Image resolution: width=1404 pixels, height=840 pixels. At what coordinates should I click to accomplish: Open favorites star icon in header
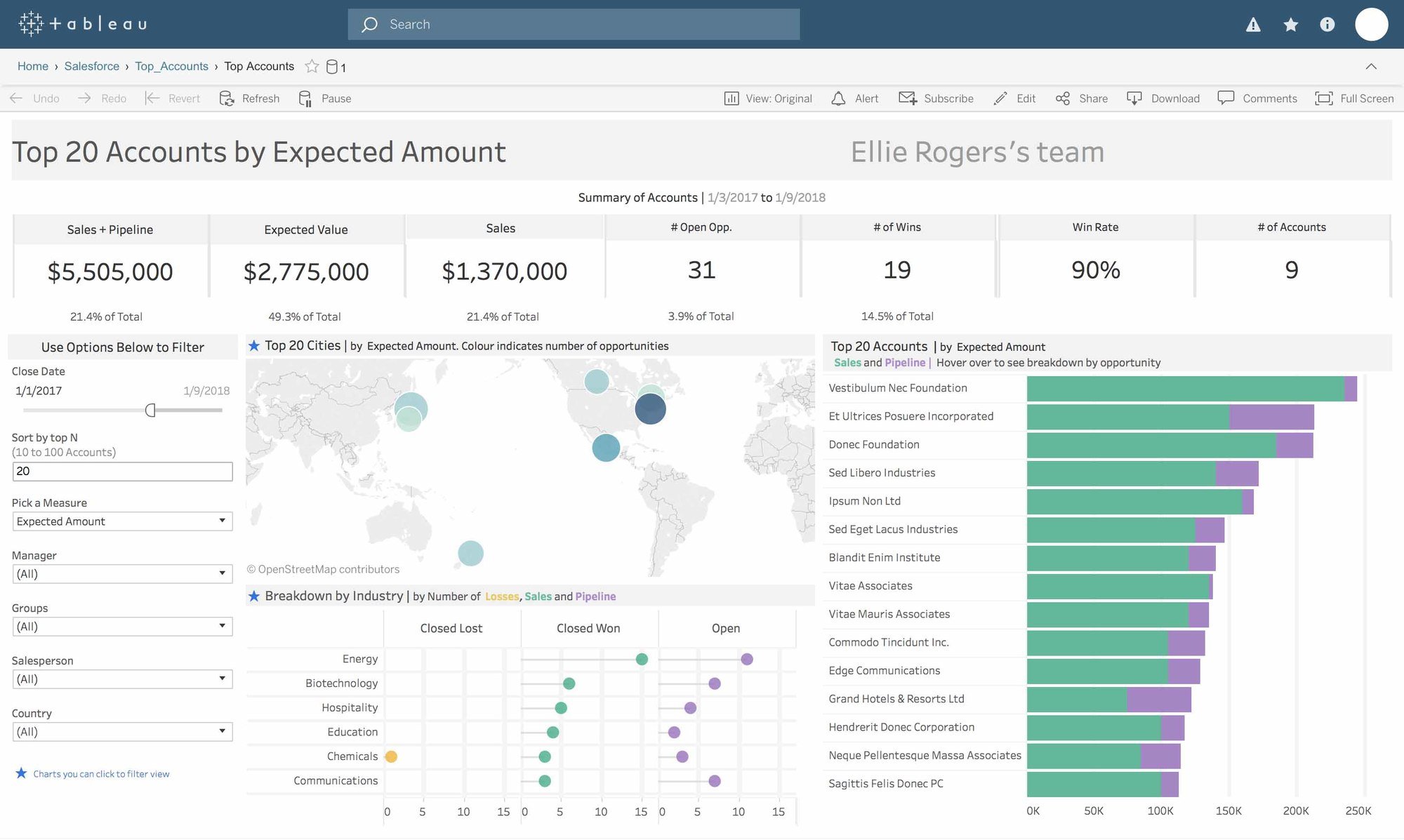[x=1290, y=25]
